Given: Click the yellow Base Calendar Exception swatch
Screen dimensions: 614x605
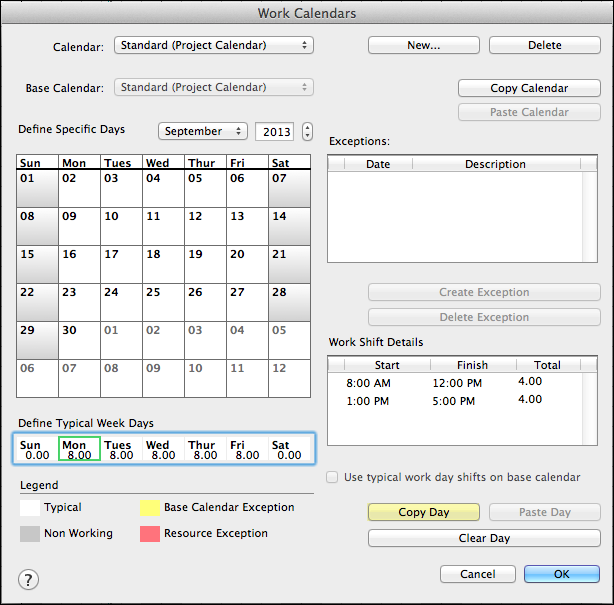Looking at the screenshot, I should (150, 508).
